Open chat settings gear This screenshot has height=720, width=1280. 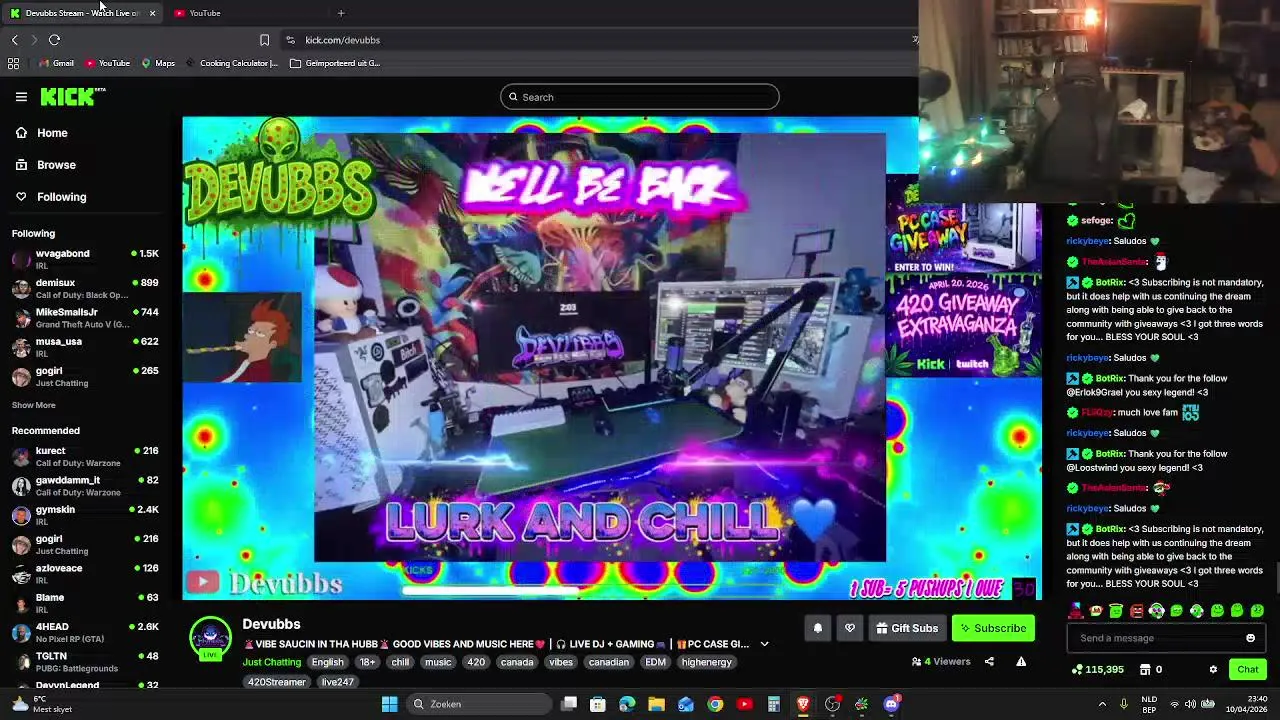1213,670
